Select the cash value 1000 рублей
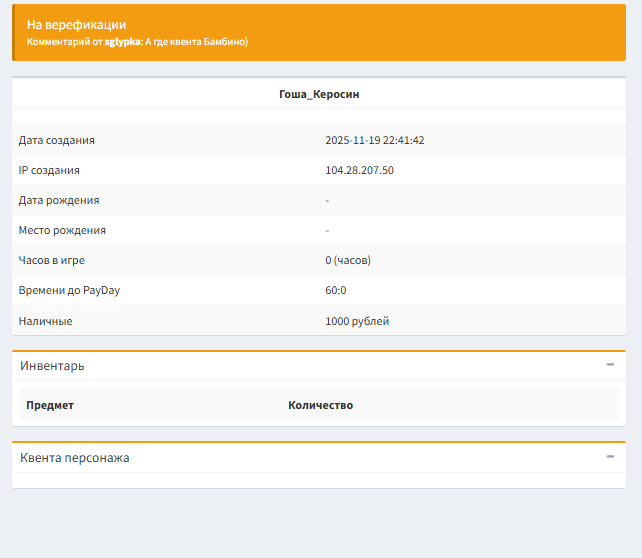This screenshot has height=558, width=642. pyautogui.click(x=357, y=321)
